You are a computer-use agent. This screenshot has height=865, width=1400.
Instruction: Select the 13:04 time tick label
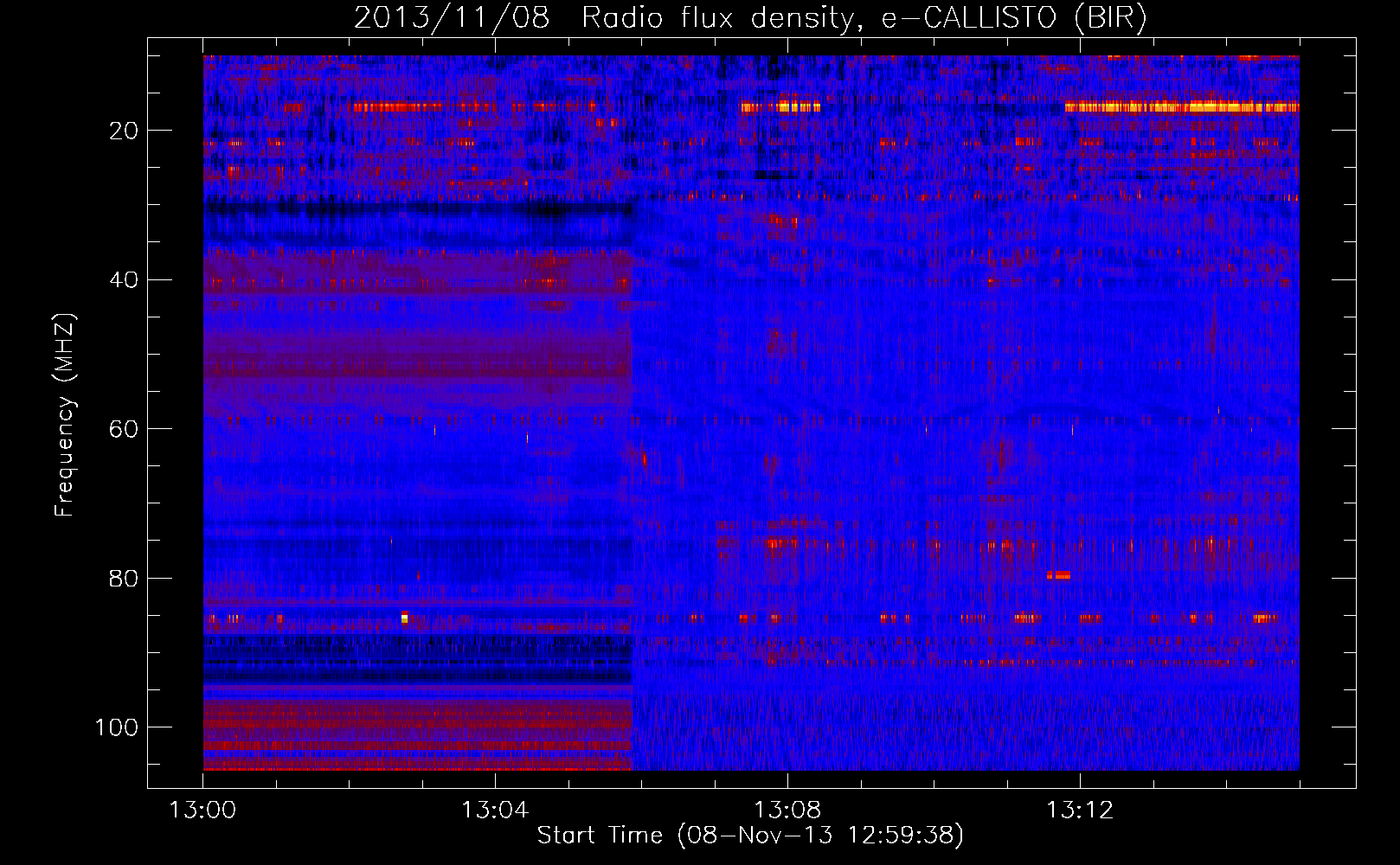[495, 811]
